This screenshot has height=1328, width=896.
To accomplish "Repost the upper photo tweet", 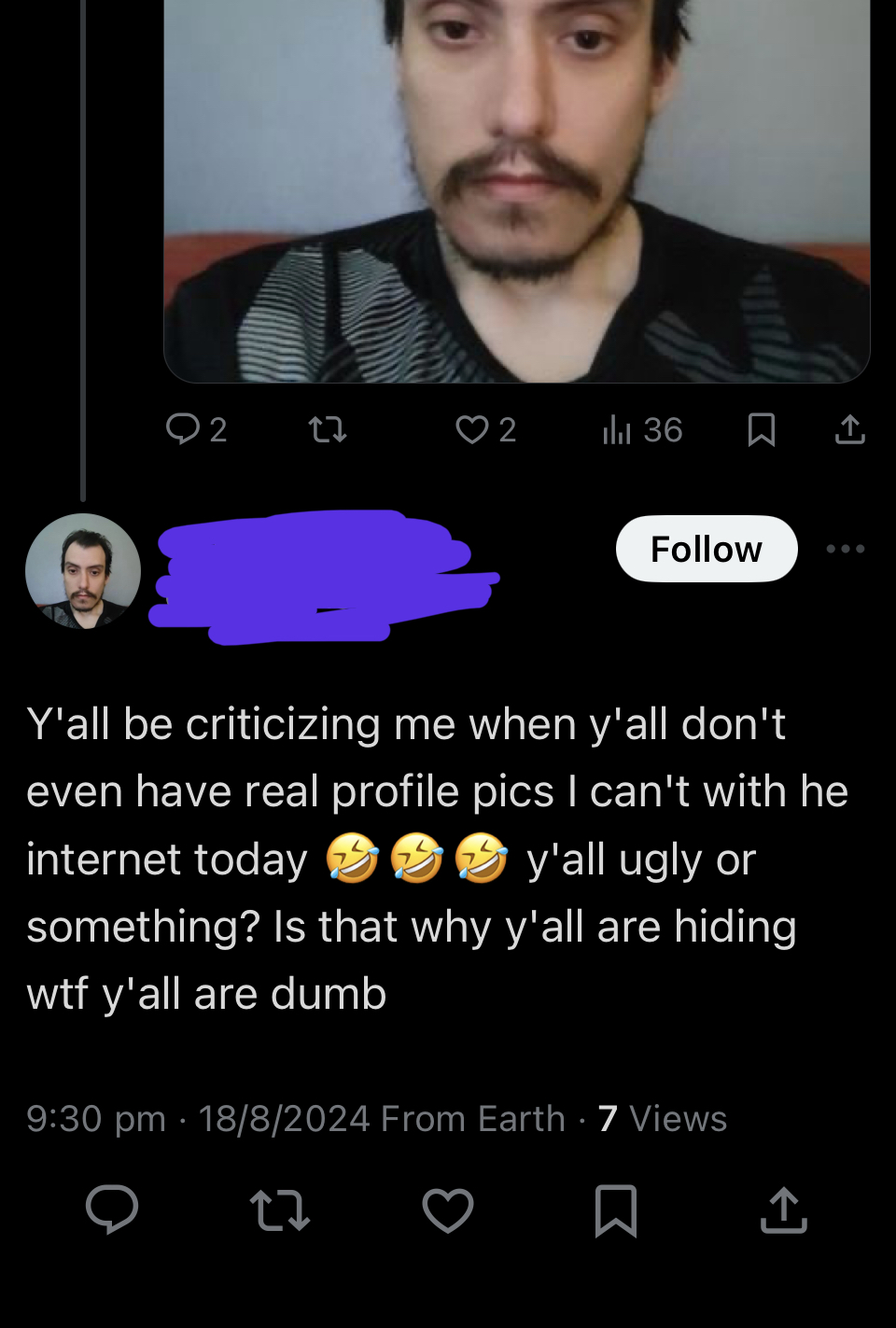I will tap(328, 429).
